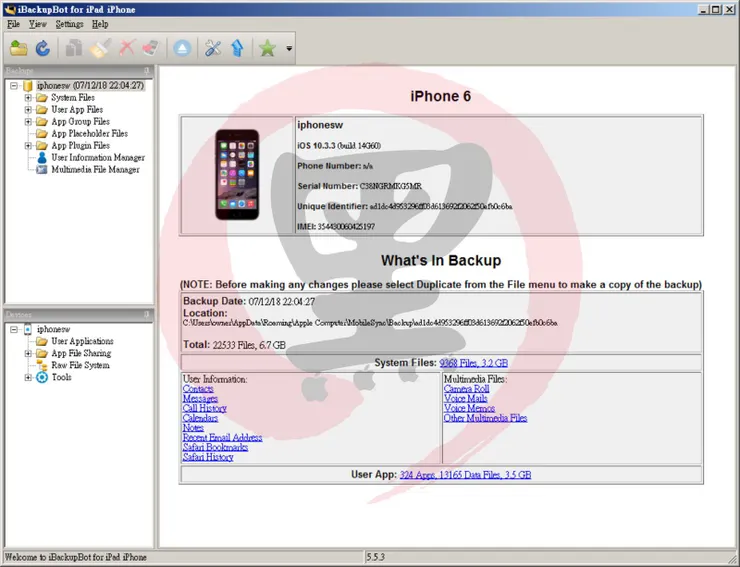Viewport: 740px width, 567px height.
Task: Open the Safari History link
Action: [208, 457]
